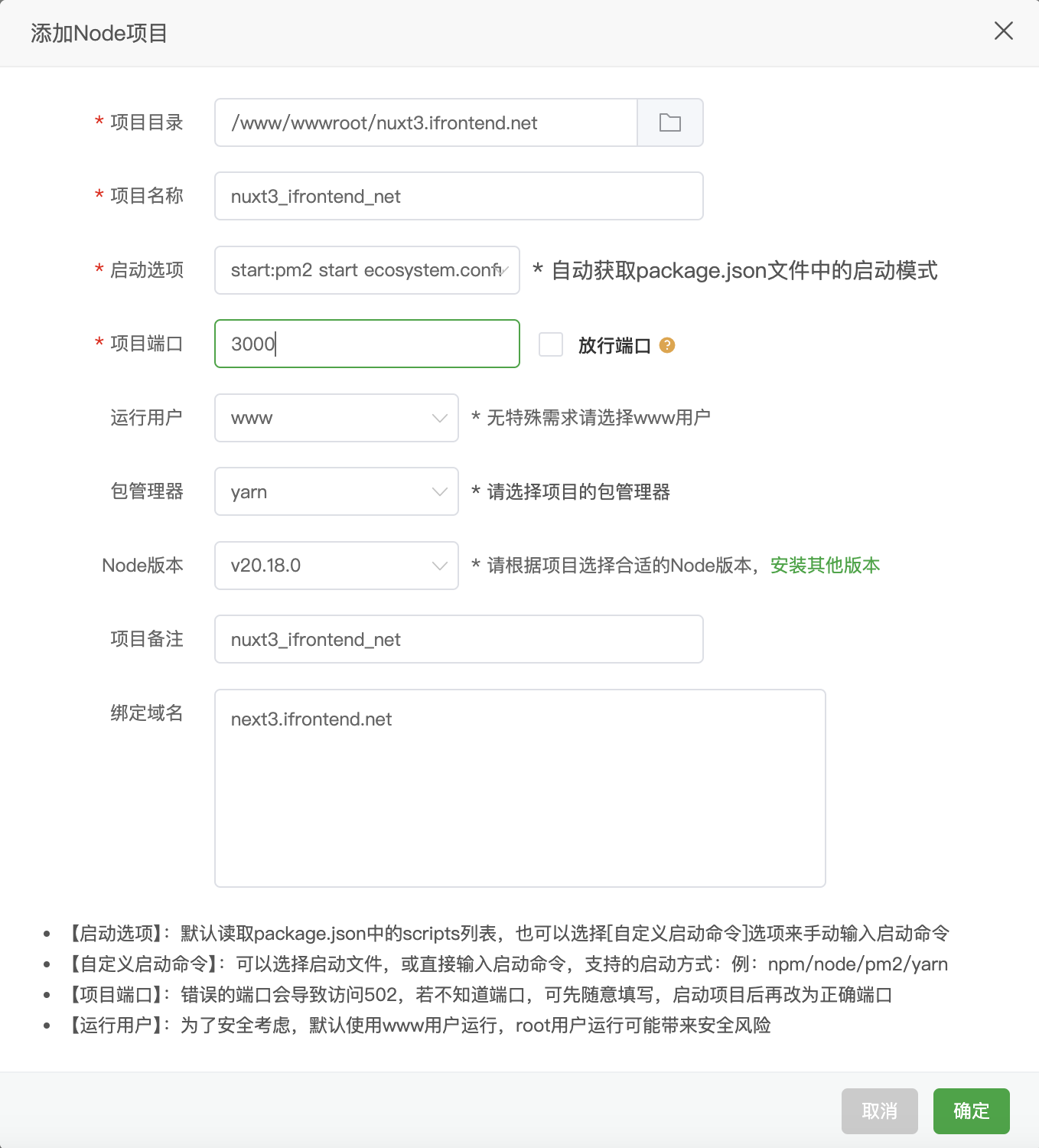1039x1148 pixels.
Task: Click the 项目端口 label
Action: tap(145, 344)
